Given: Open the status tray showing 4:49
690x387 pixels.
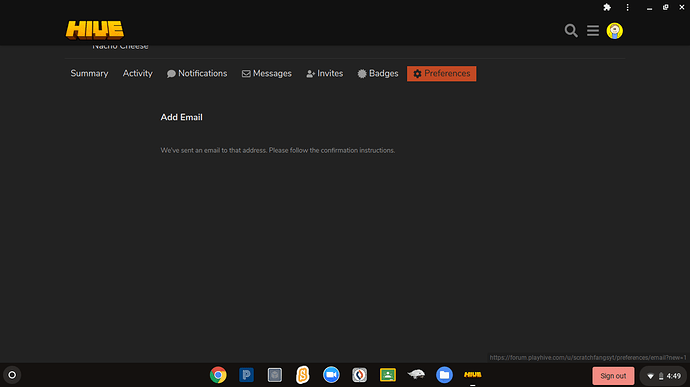Looking at the screenshot, I should point(663,376).
